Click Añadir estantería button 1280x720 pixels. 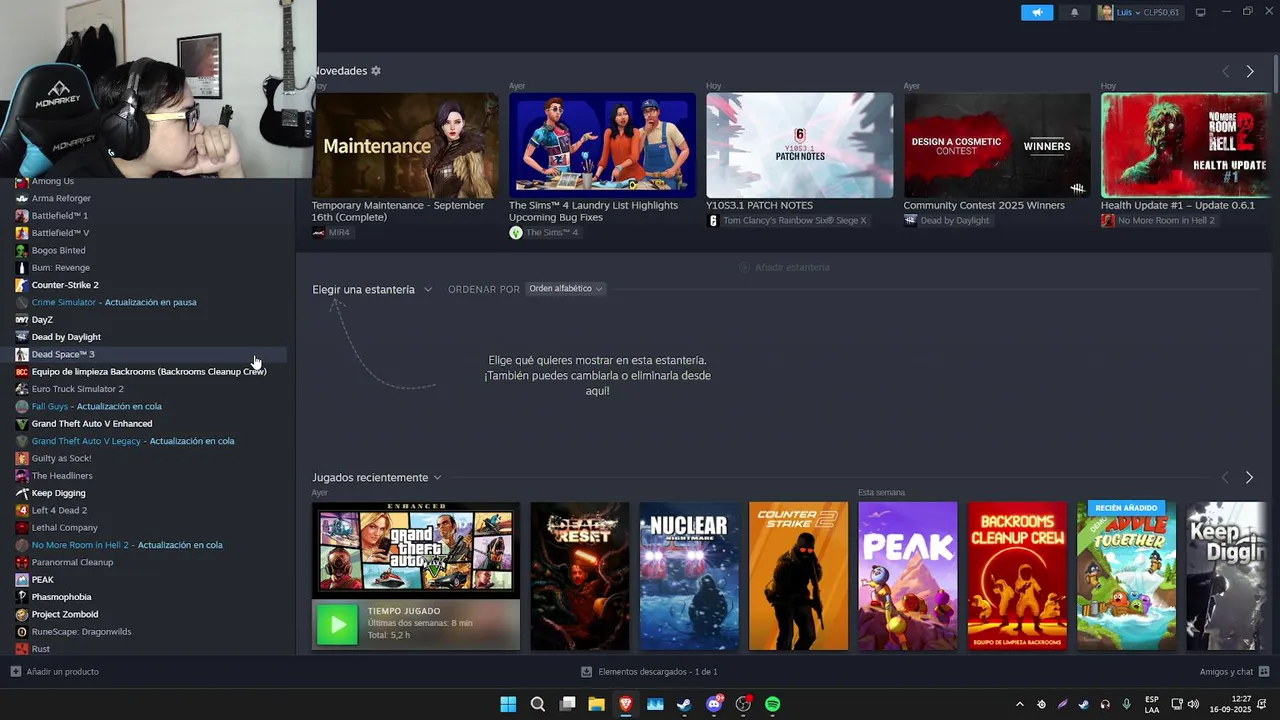784,267
